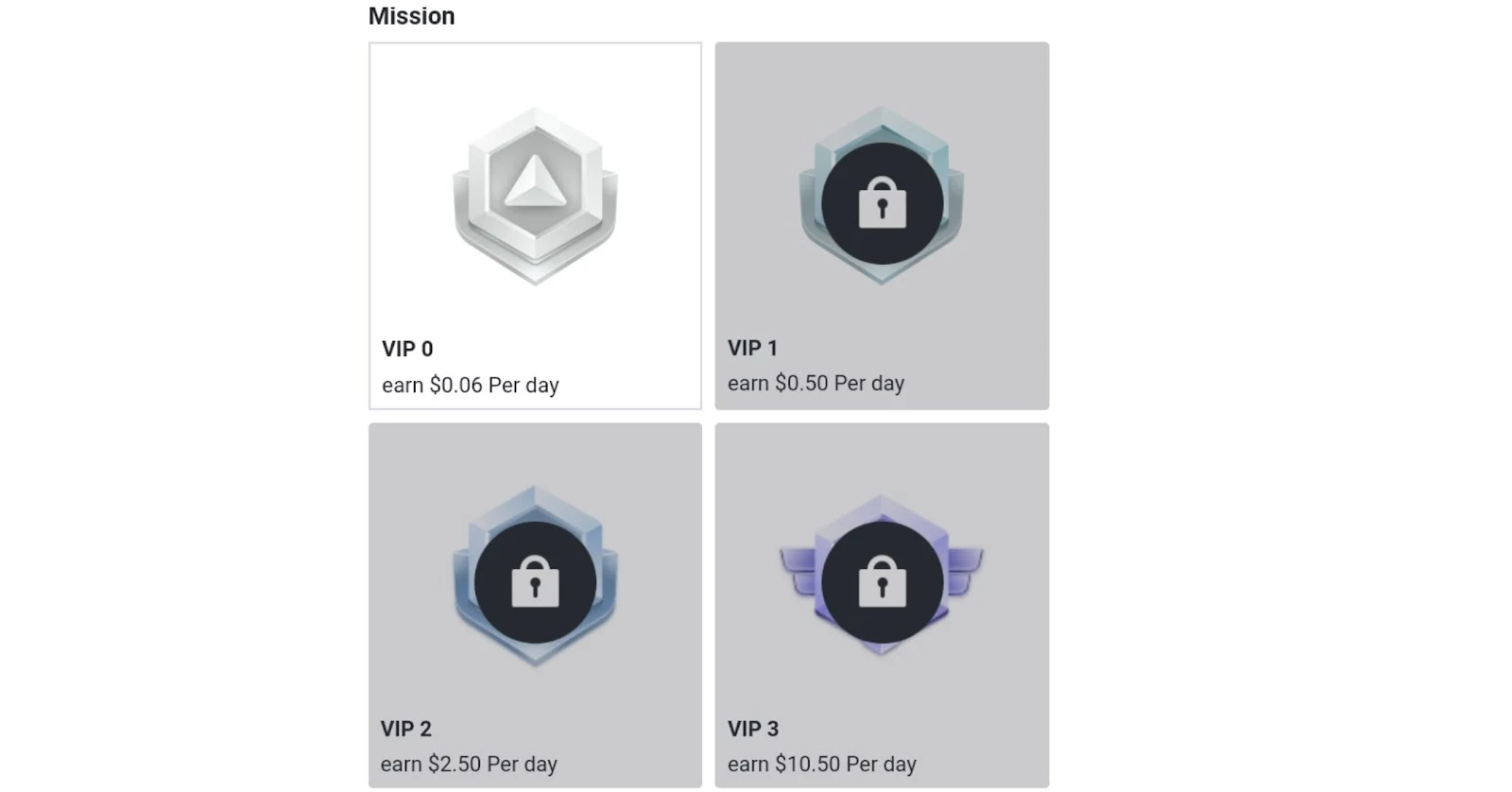Screen dimensions: 1512x792
Task: Open the unlocked VIP 0 mission card
Action: coord(535,226)
